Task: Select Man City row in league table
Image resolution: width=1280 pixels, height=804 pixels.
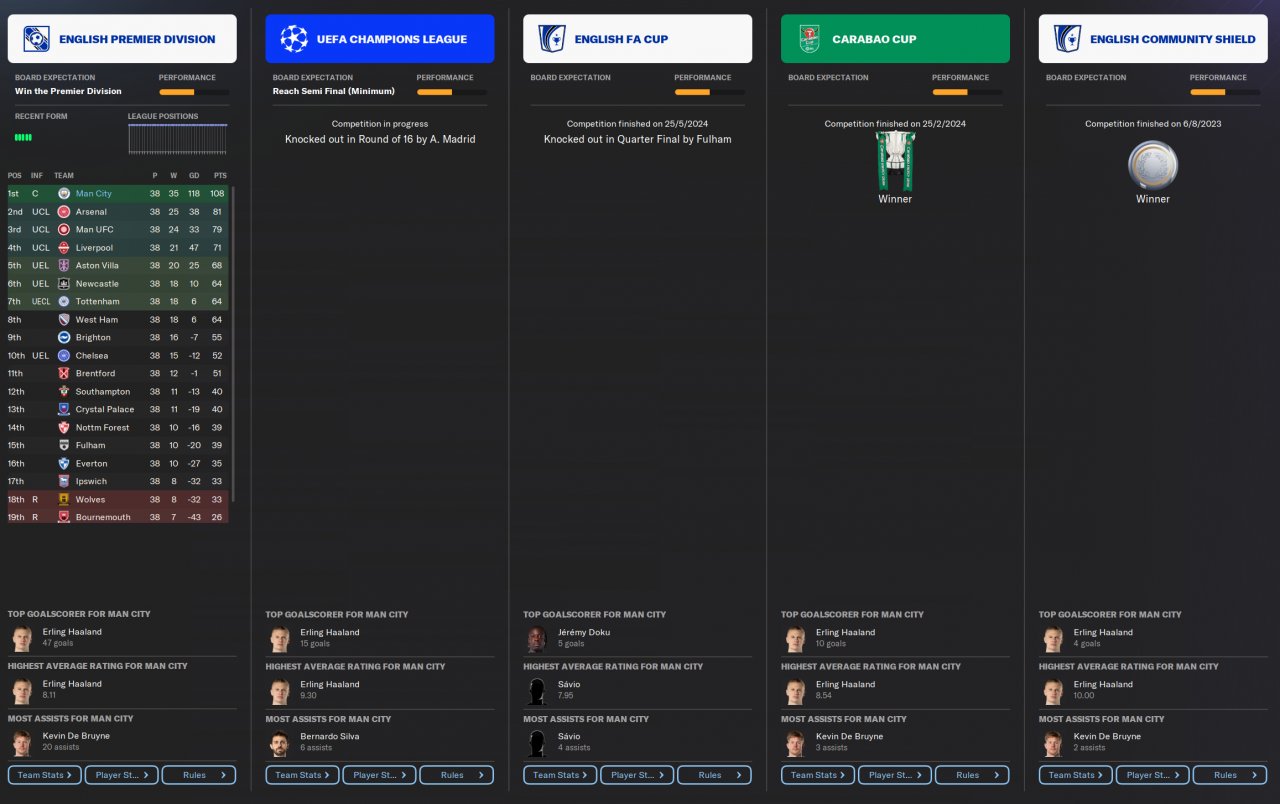Action: tap(118, 194)
